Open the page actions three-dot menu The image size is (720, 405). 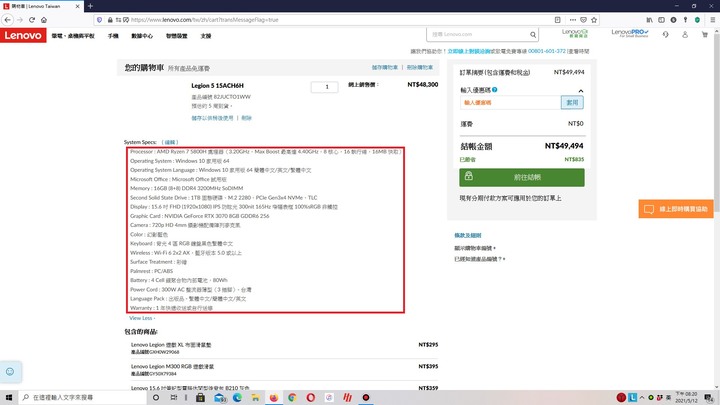tap(573, 20)
